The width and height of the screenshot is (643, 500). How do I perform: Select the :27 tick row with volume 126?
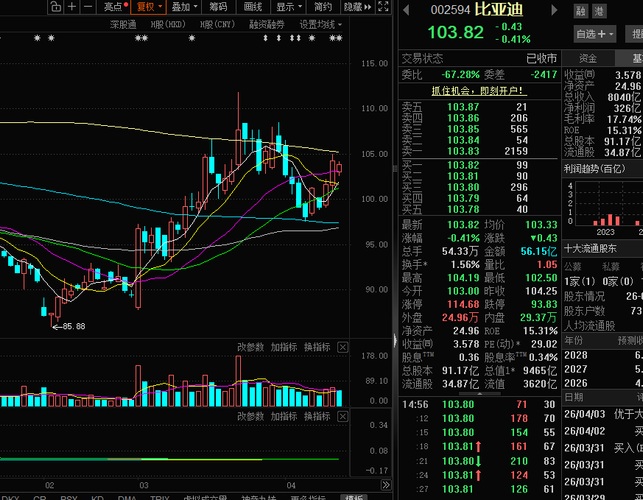coord(479,489)
